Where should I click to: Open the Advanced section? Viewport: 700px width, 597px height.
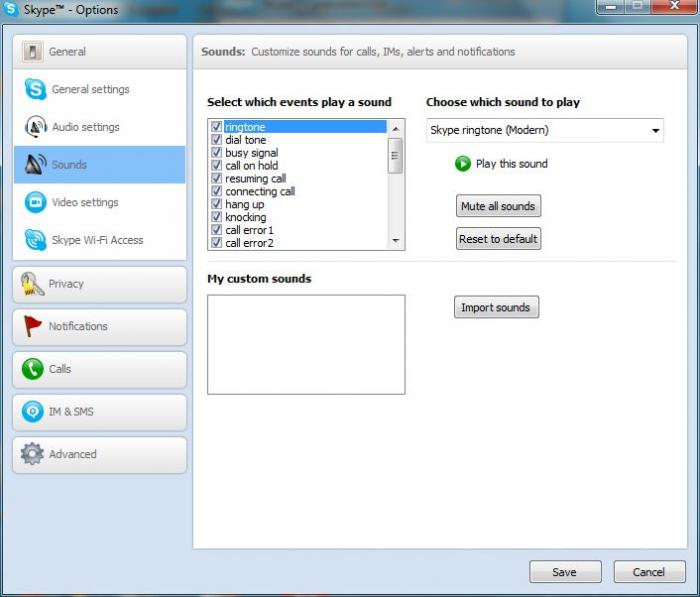pos(100,455)
